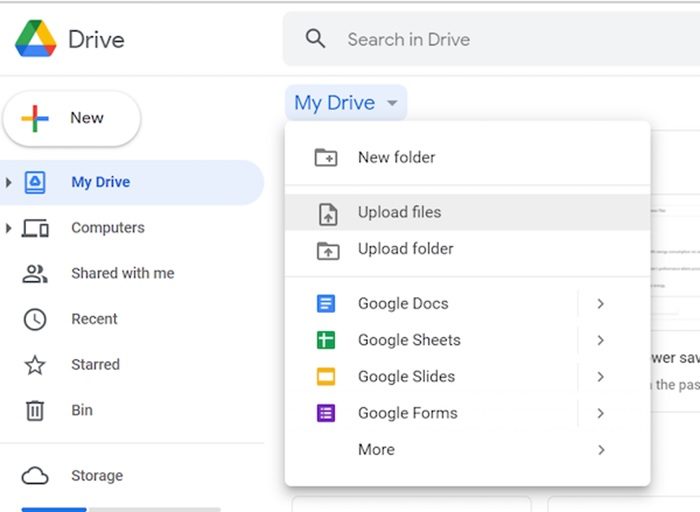This screenshot has height=512, width=700.
Task: Click the Recent clock icon
Action: point(35,319)
